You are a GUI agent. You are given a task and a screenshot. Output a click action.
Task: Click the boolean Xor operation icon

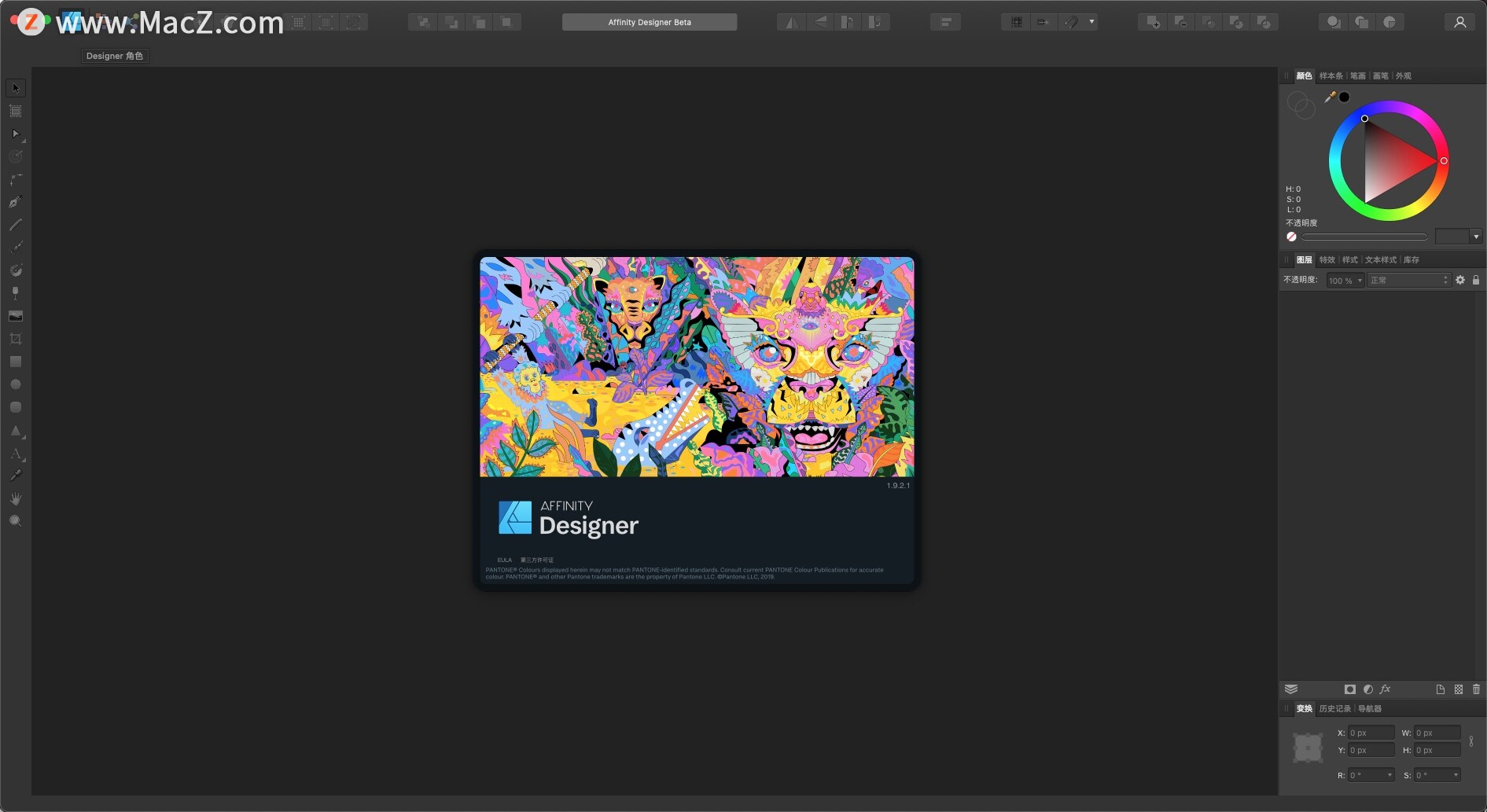[x=1236, y=22]
